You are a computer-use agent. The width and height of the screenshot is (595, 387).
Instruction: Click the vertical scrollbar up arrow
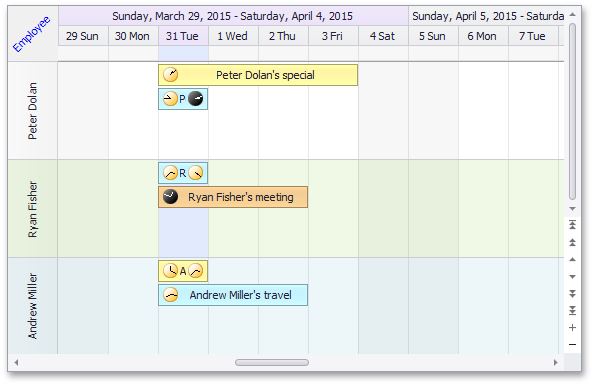point(573,14)
